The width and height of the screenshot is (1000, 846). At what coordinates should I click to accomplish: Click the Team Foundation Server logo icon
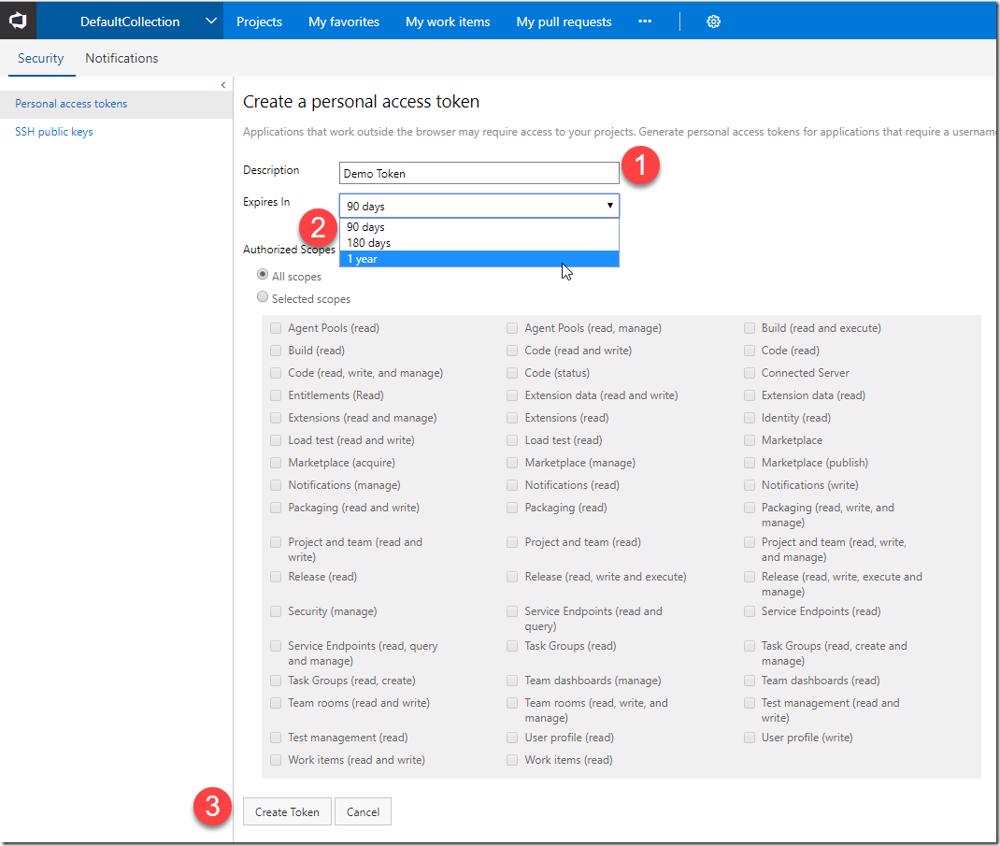[x=18, y=21]
